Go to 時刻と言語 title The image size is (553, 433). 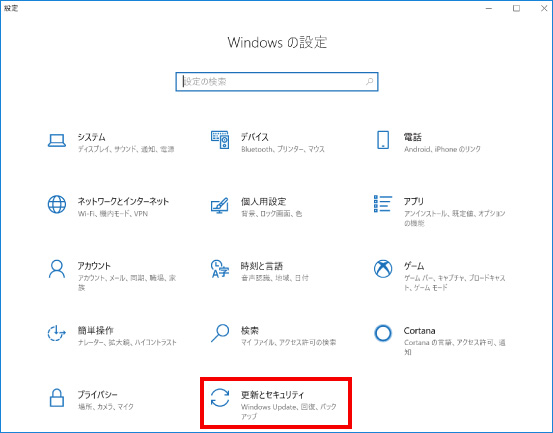click(x=262, y=266)
